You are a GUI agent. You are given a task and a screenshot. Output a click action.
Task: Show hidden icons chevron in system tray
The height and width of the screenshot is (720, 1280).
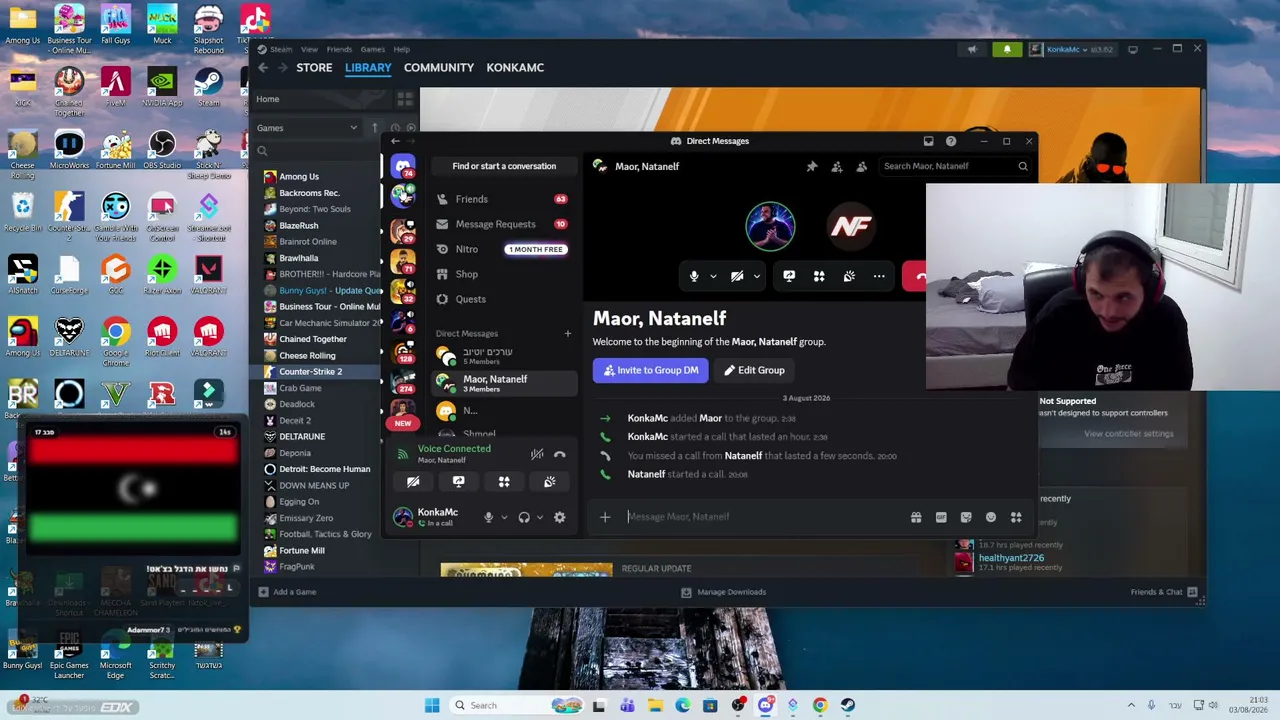coord(1131,705)
